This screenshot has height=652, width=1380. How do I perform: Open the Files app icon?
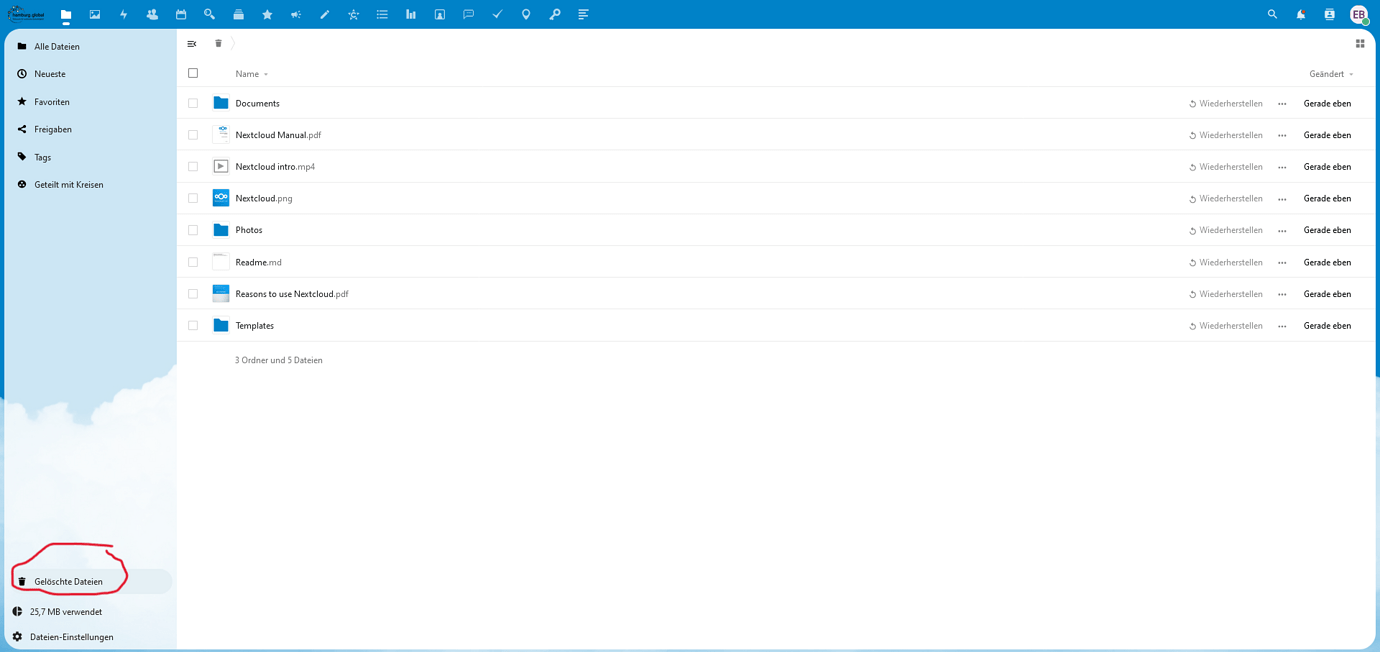pos(65,14)
